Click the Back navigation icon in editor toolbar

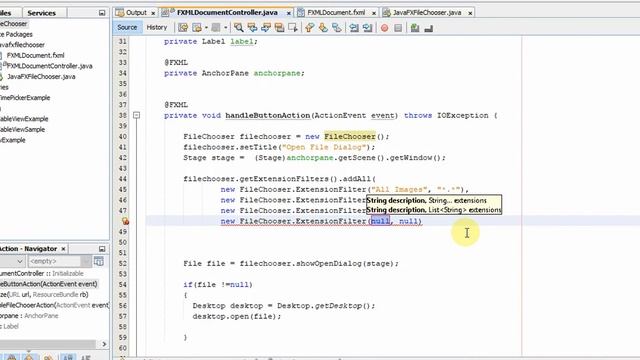[x=197, y=27]
